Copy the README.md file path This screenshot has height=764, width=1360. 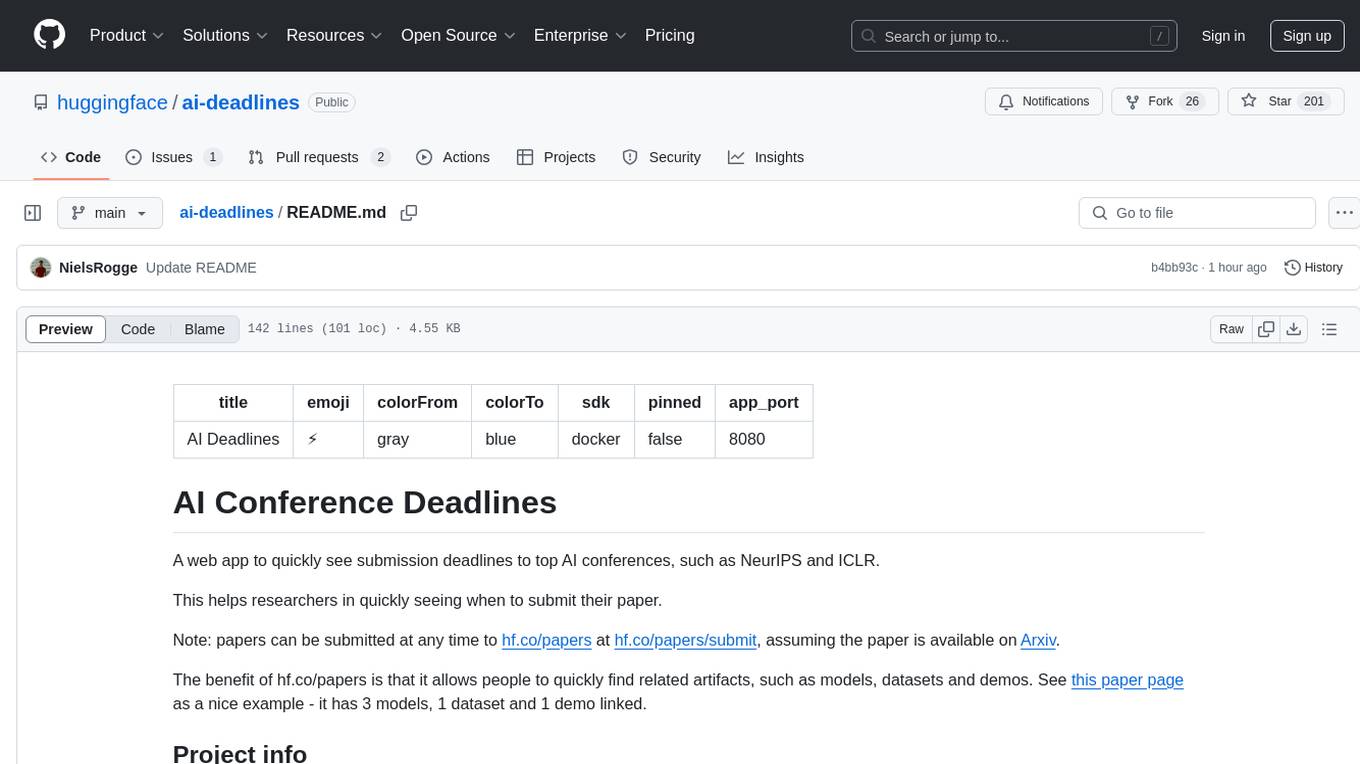pos(408,213)
